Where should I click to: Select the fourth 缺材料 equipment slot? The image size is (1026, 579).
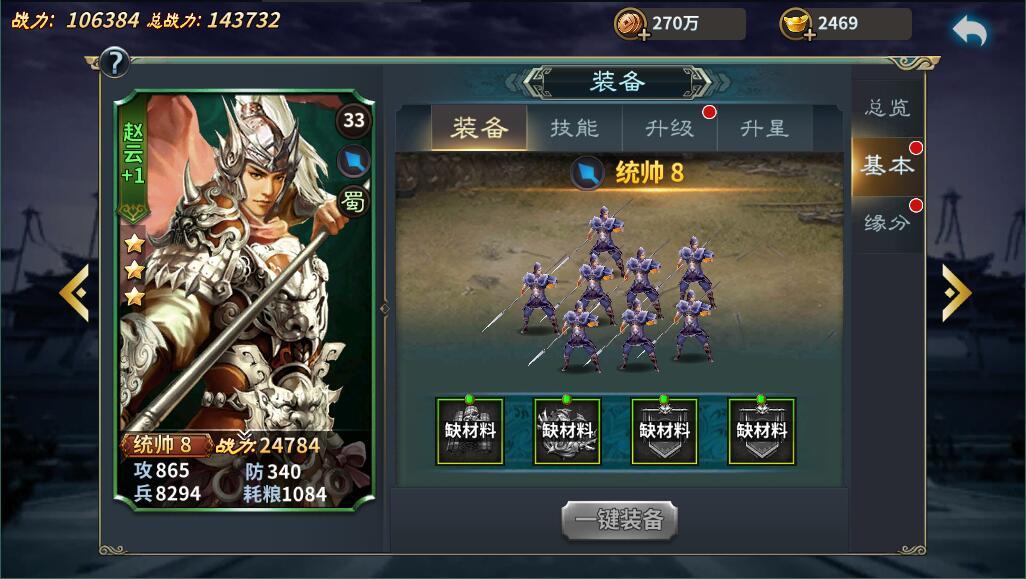[762, 431]
